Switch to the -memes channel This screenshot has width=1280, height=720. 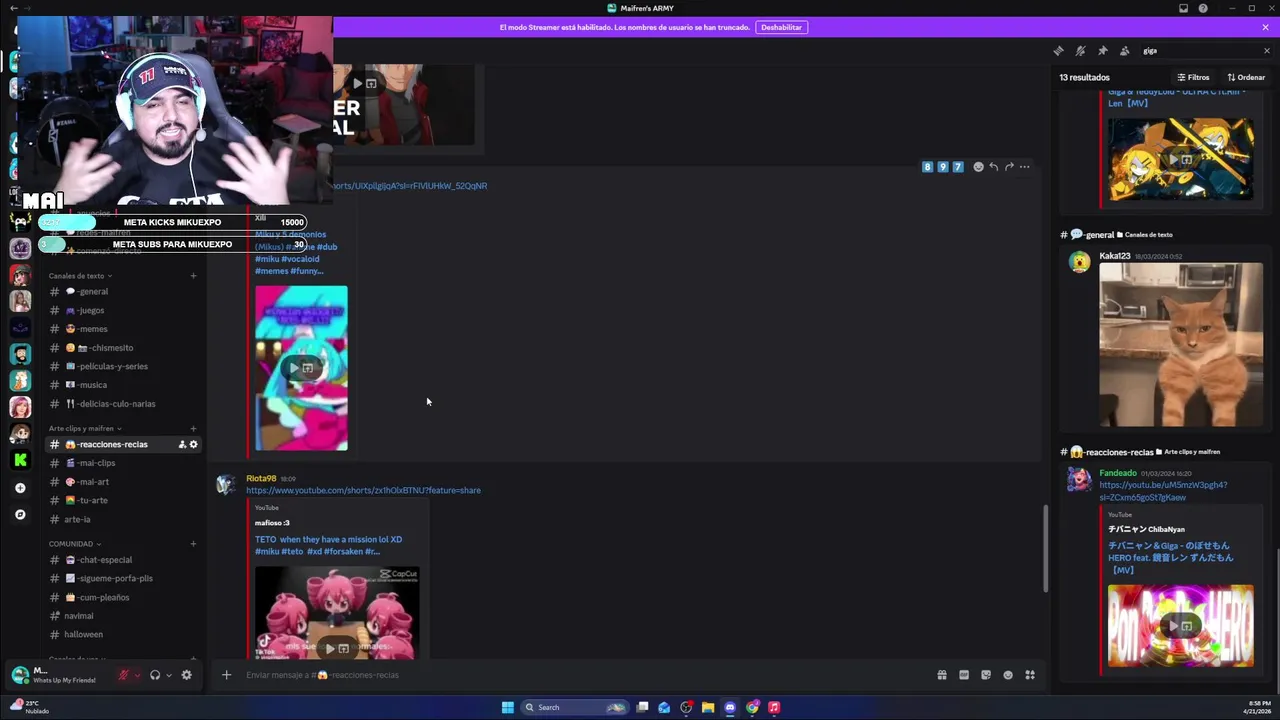124,329
